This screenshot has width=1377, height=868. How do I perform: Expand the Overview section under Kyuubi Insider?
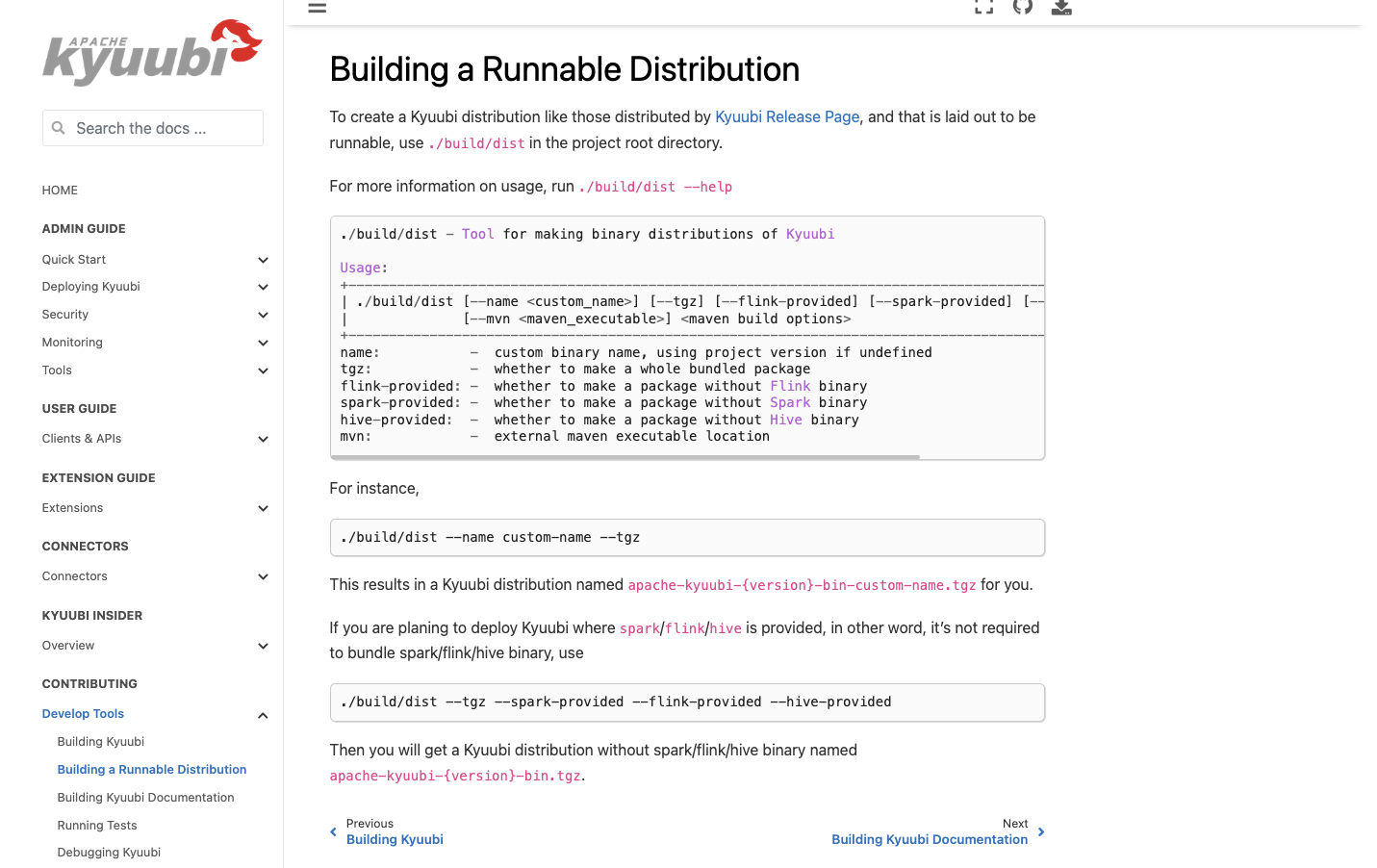point(263,645)
